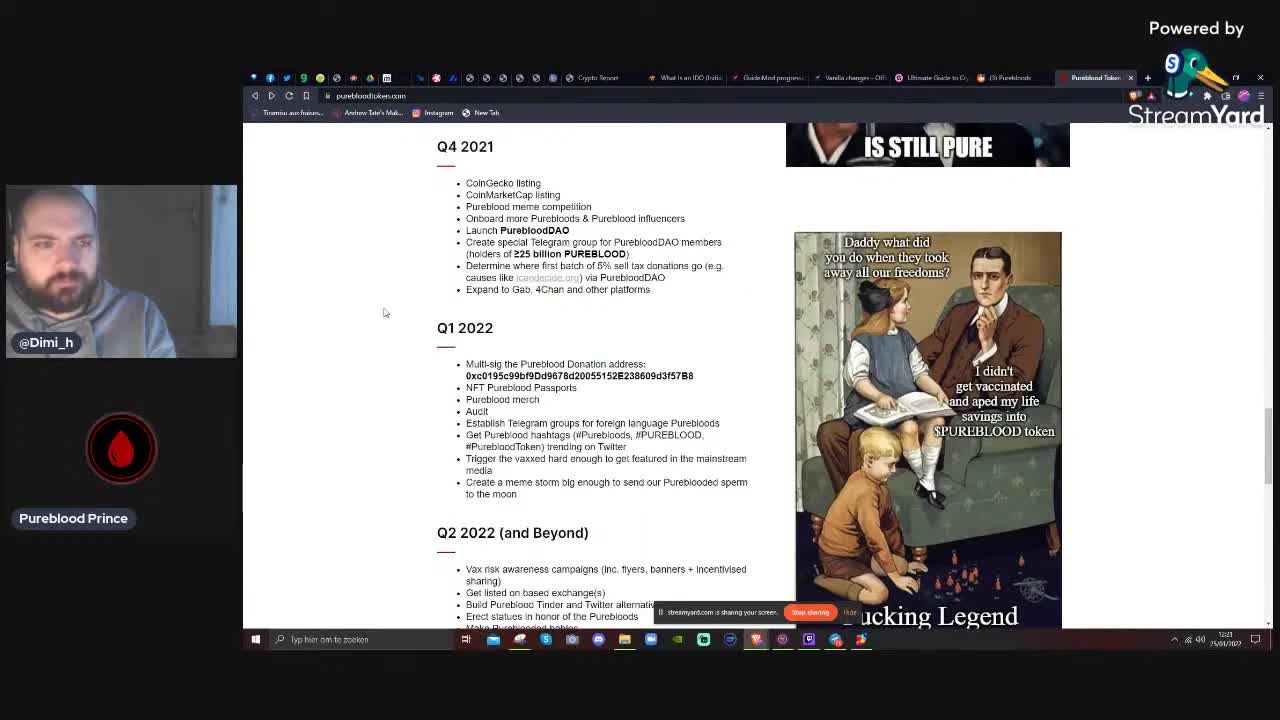Open Task View on the taskbar
Screen dimensions: 1280x720
pyautogui.click(x=466, y=640)
